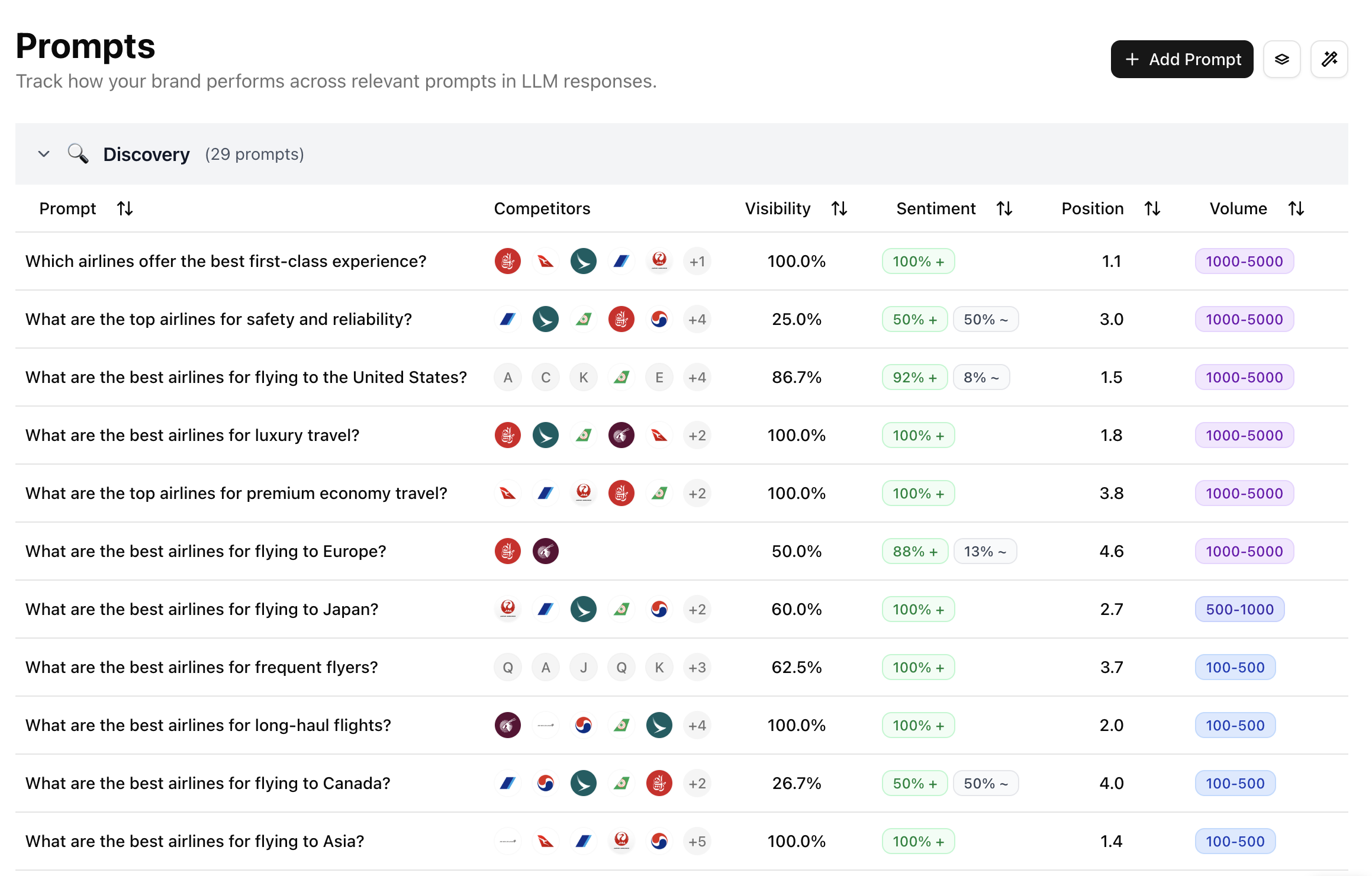Viewport: 1372px width, 876px height.
Task: Click 50% neutral sentiment badge in safety row
Action: point(985,319)
